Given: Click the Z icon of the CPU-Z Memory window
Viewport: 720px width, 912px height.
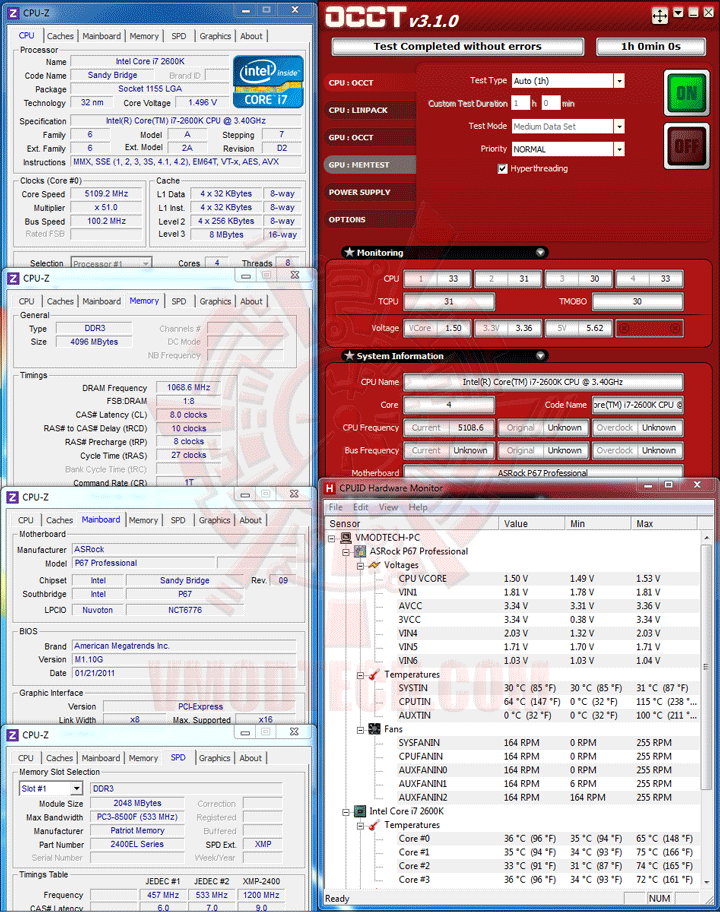Looking at the screenshot, I should tap(13, 279).
